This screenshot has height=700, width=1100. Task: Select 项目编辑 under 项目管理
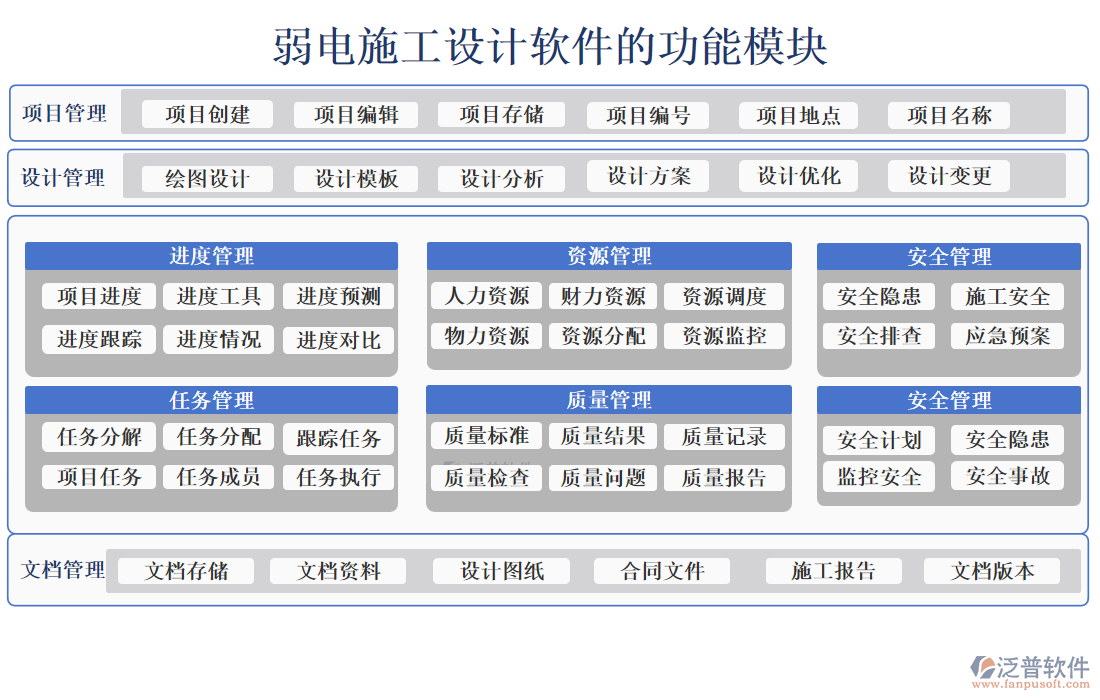[x=355, y=114]
